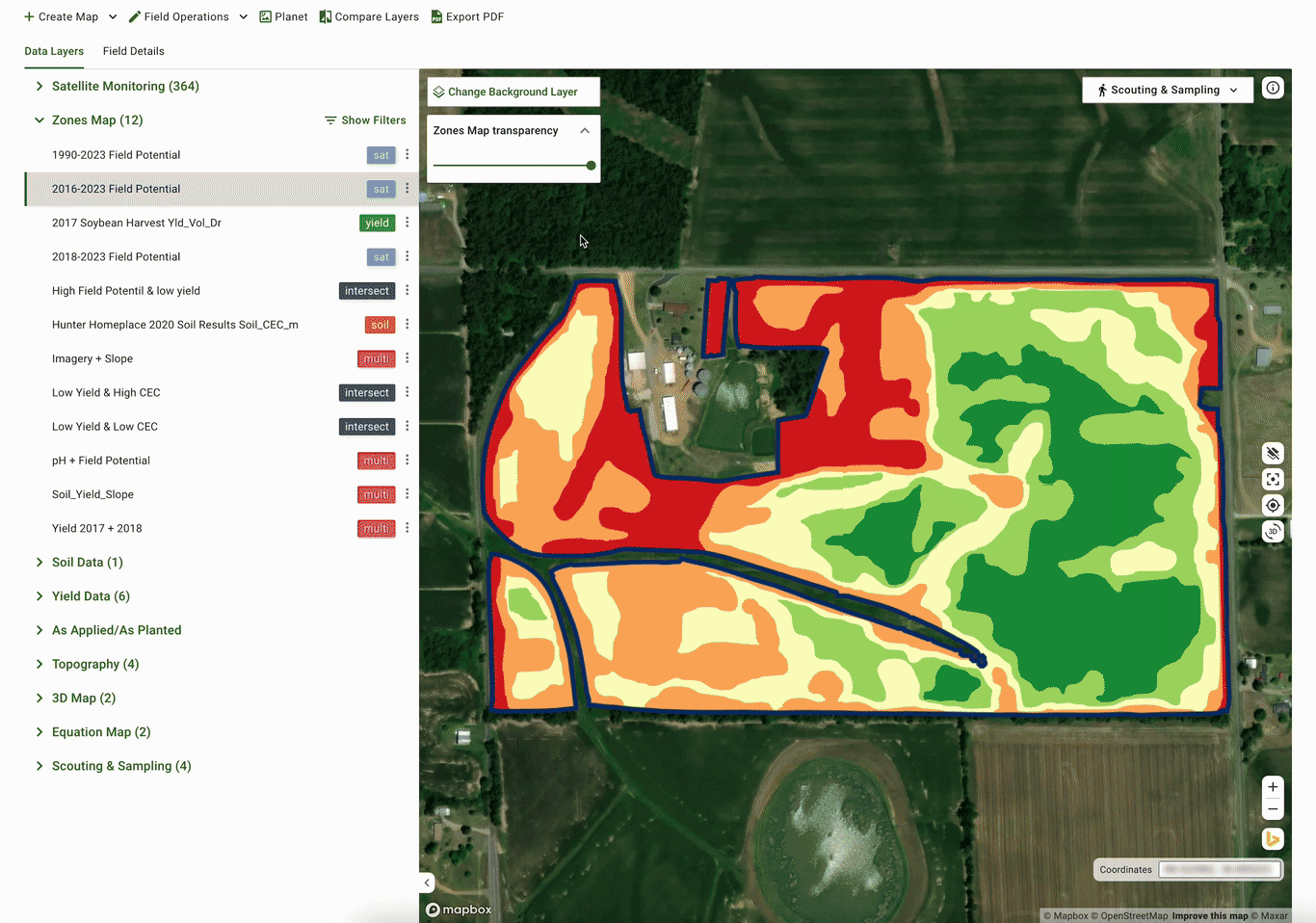
Task: Click the fit-to-field extent icon
Action: click(1273, 480)
